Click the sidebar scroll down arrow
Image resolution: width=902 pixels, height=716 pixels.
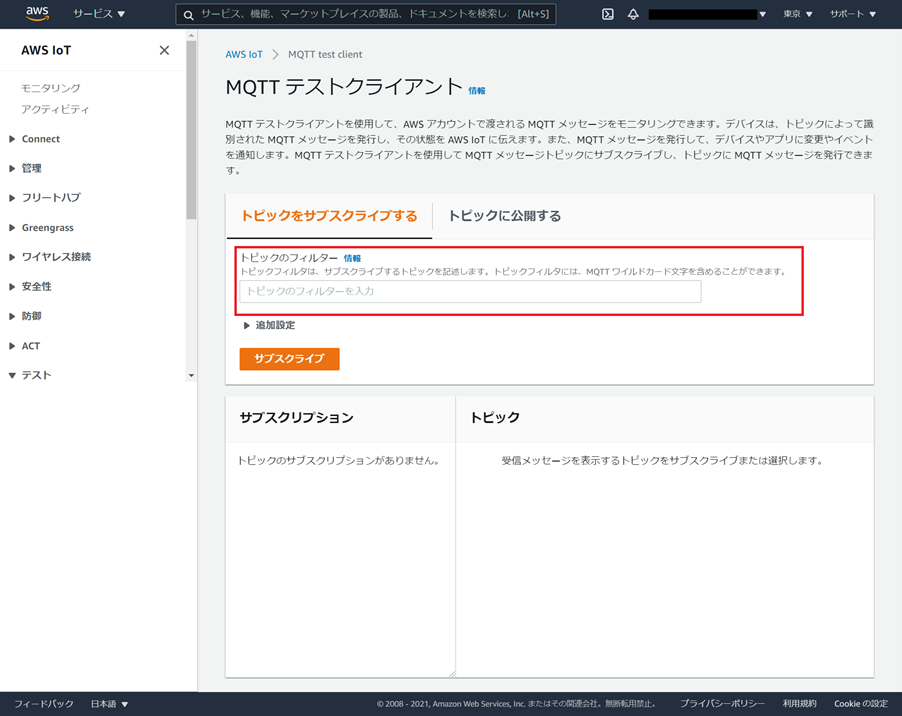coord(191,376)
